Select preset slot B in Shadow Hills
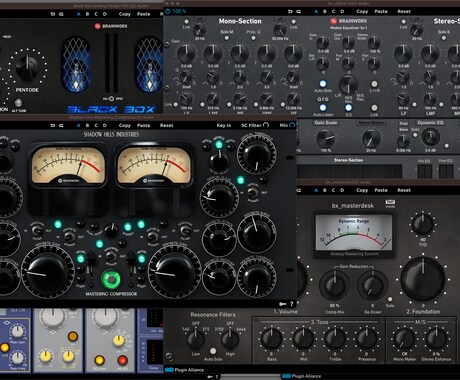This screenshot has height=380, width=460. click(x=87, y=125)
